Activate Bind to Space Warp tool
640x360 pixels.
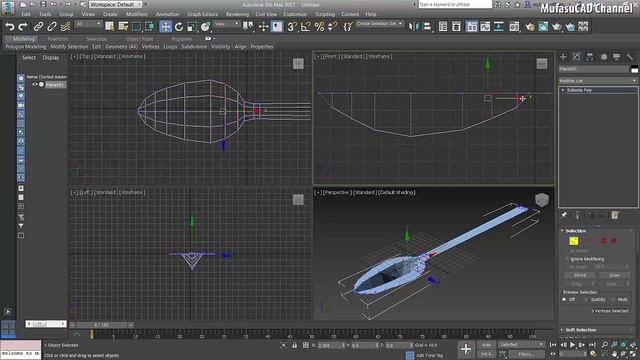[x=65, y=27]
